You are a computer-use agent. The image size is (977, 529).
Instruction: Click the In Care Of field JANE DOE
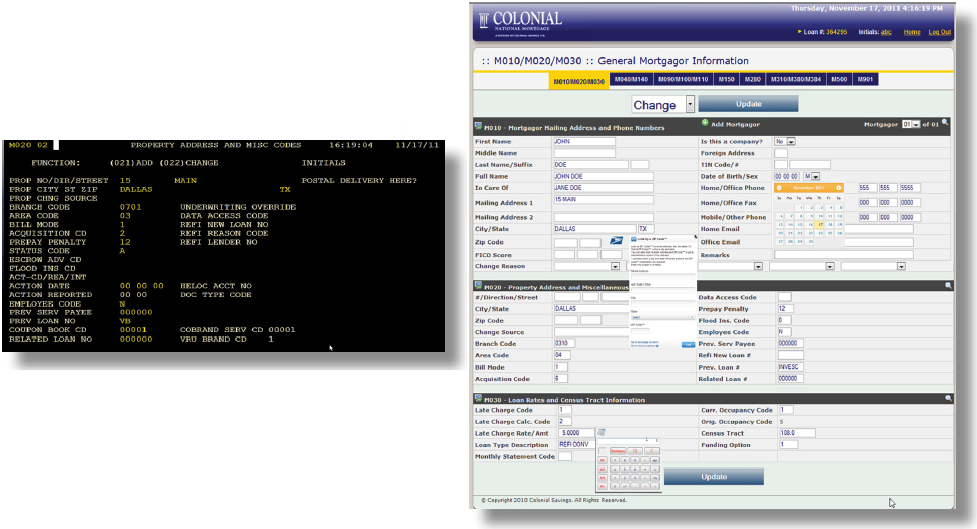(603, 188)
